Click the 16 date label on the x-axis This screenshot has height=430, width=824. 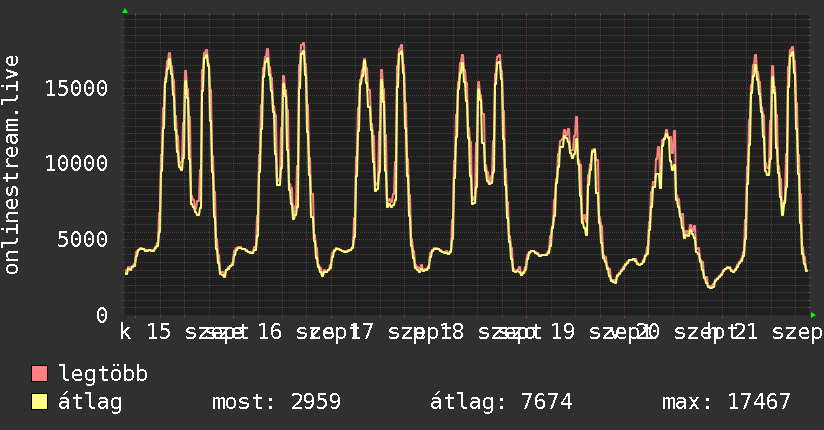coord(270,332)
